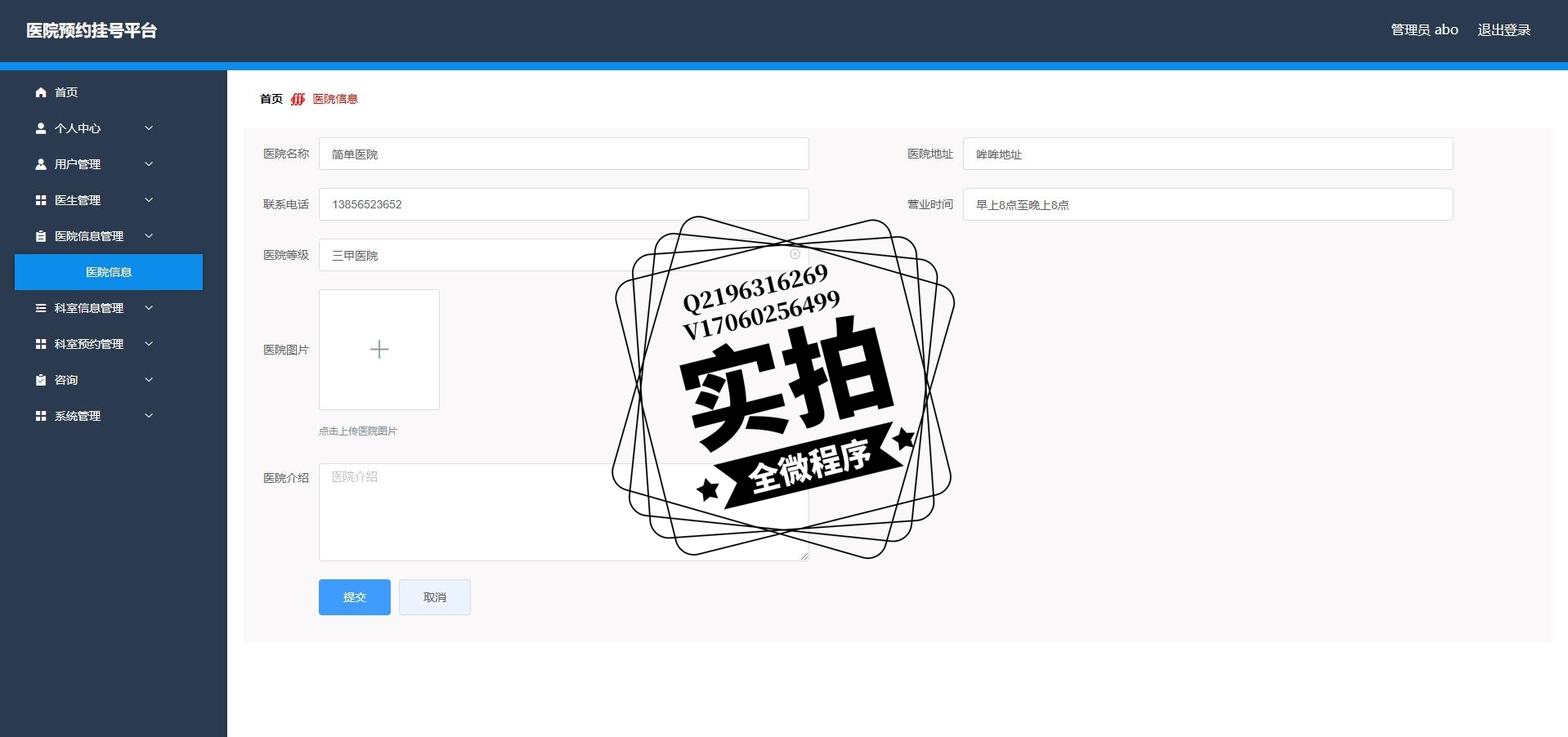Click the 医院名称 input field
This screenshot has height=737, width=1568.
[x=563, y=154]
